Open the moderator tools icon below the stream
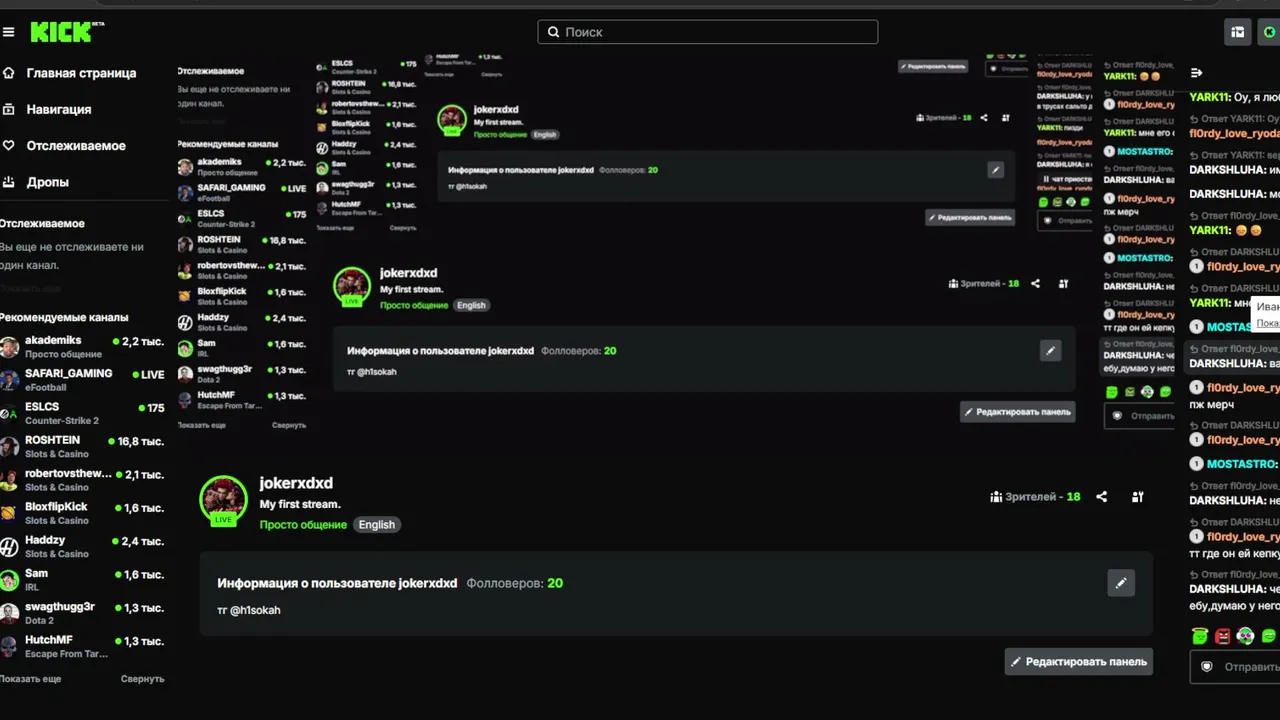This screenshot has width=1280, height=720. coord(1138,497)
